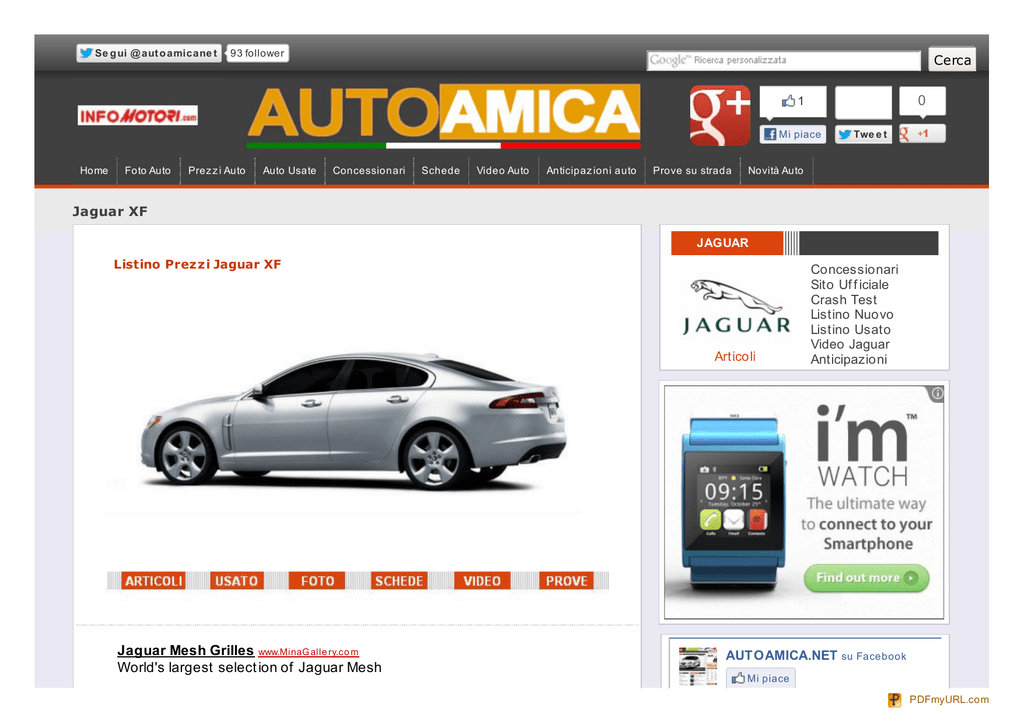Open the Concessionari menu item

coord(369,170)
